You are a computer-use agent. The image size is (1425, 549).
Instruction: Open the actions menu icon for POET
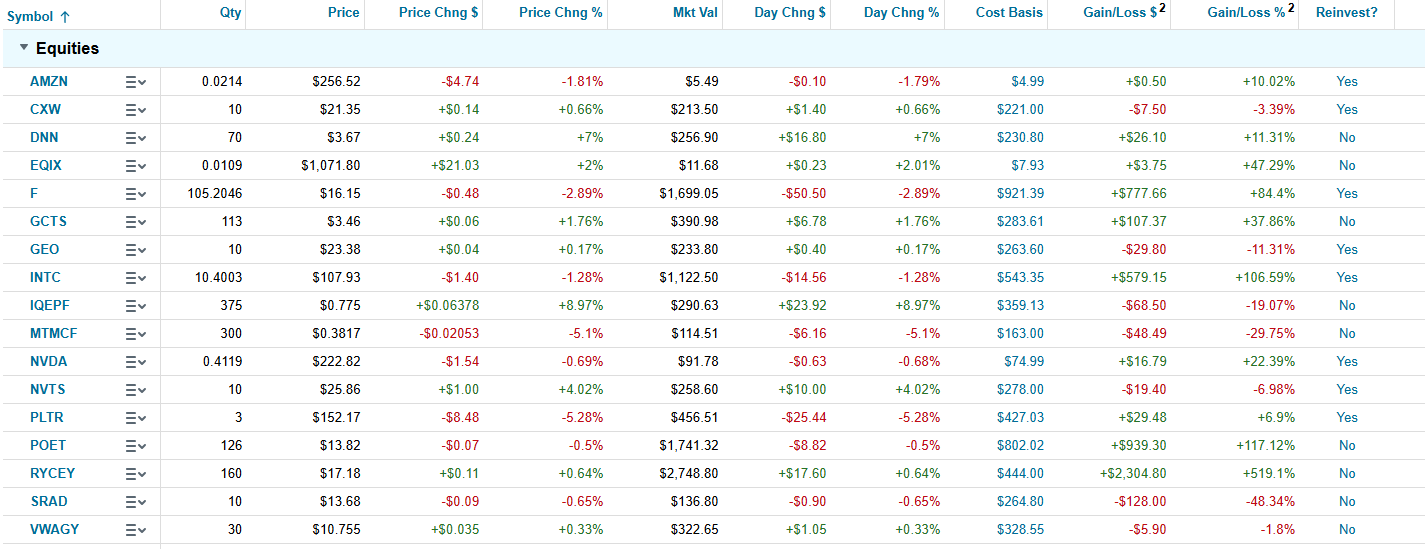136,446
